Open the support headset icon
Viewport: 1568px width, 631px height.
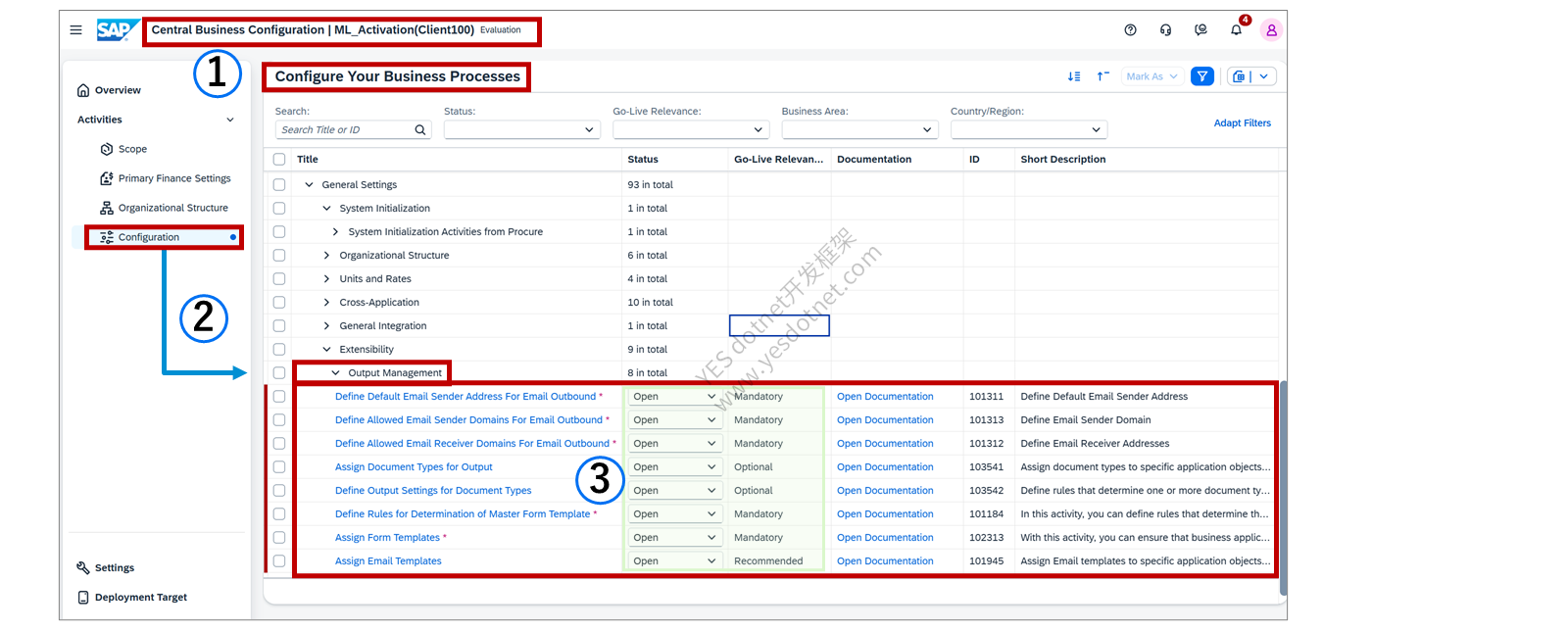1165,30
